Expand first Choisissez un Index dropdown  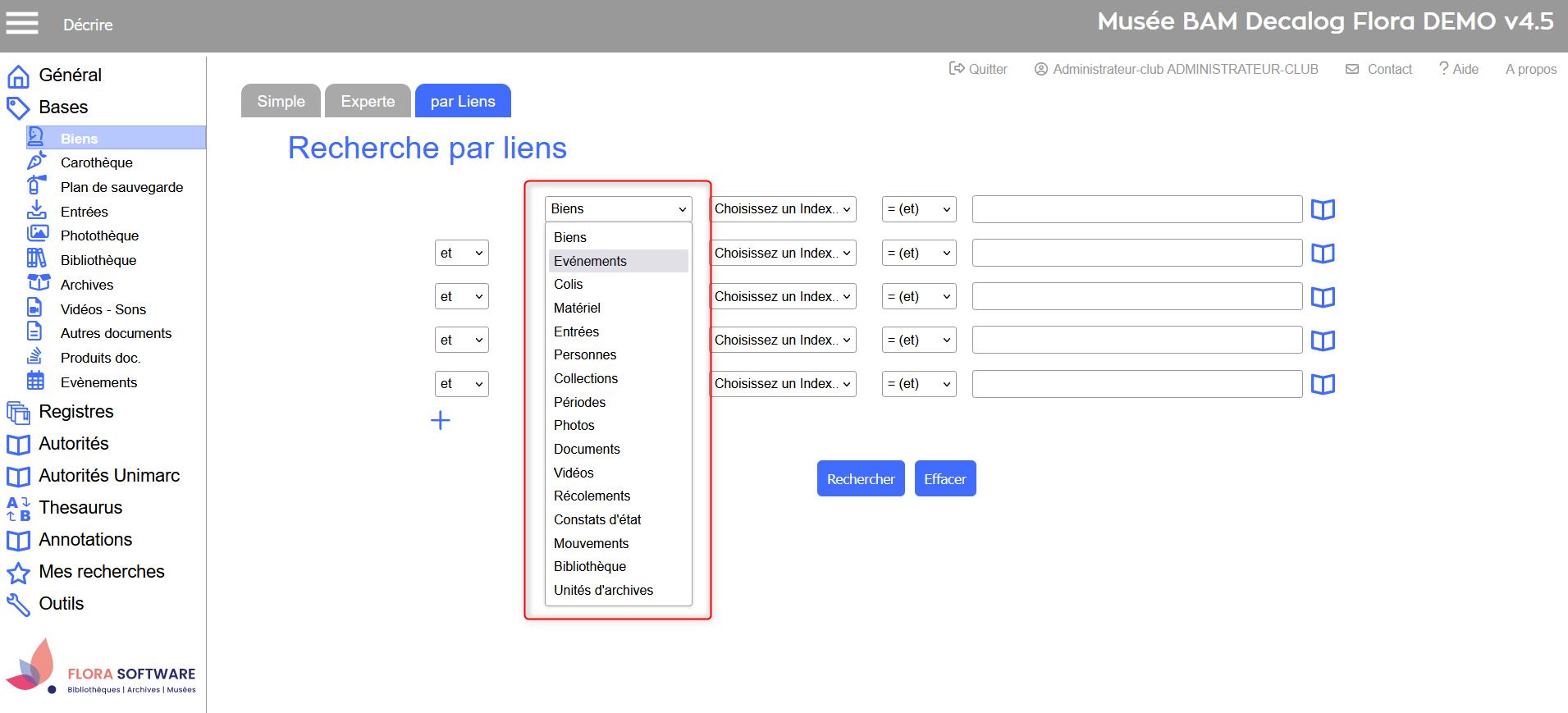[x=782, y=209]
